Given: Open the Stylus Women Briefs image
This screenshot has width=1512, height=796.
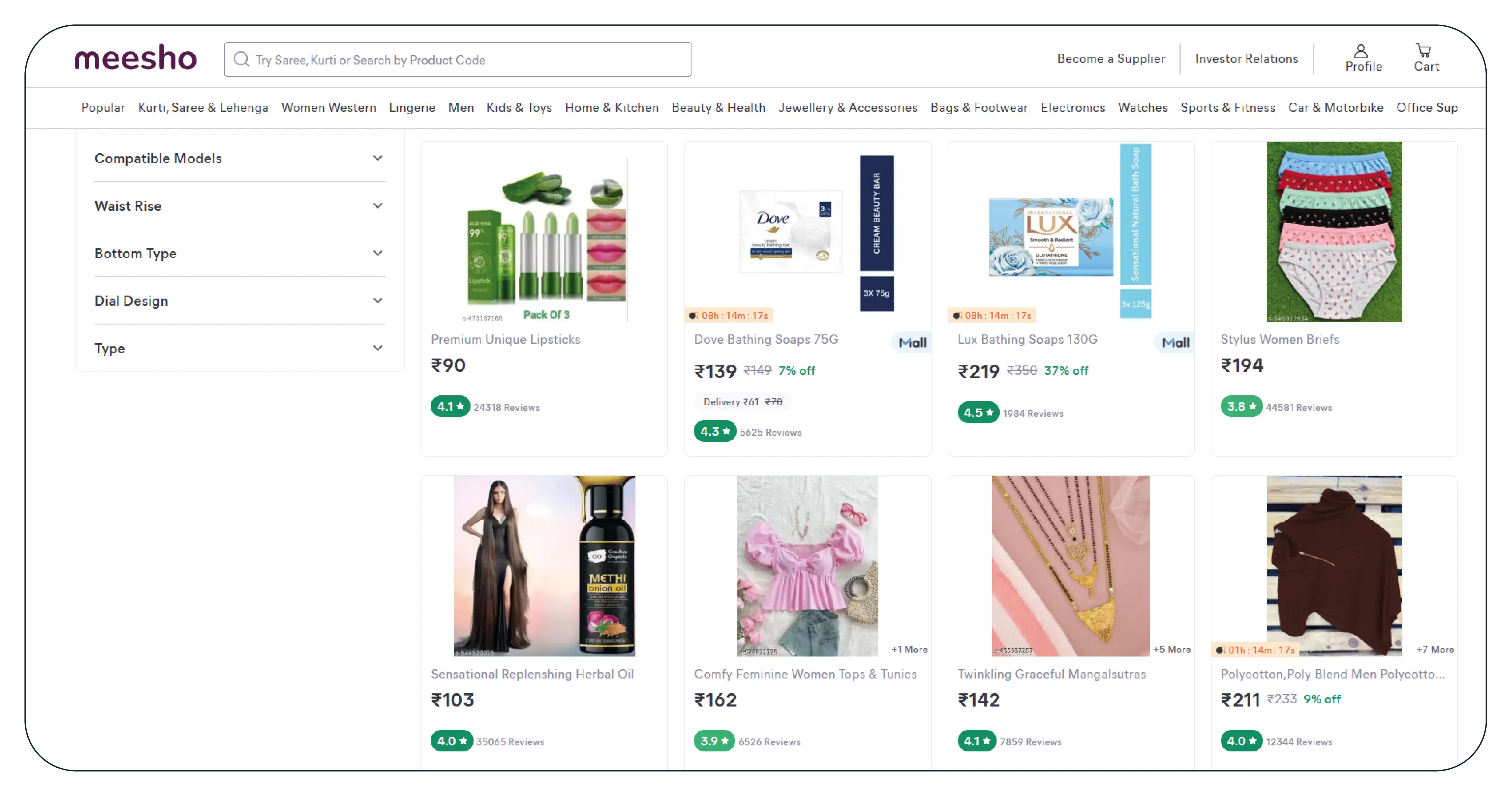Looking at the screenshot, I should [x=1334, y=232].
